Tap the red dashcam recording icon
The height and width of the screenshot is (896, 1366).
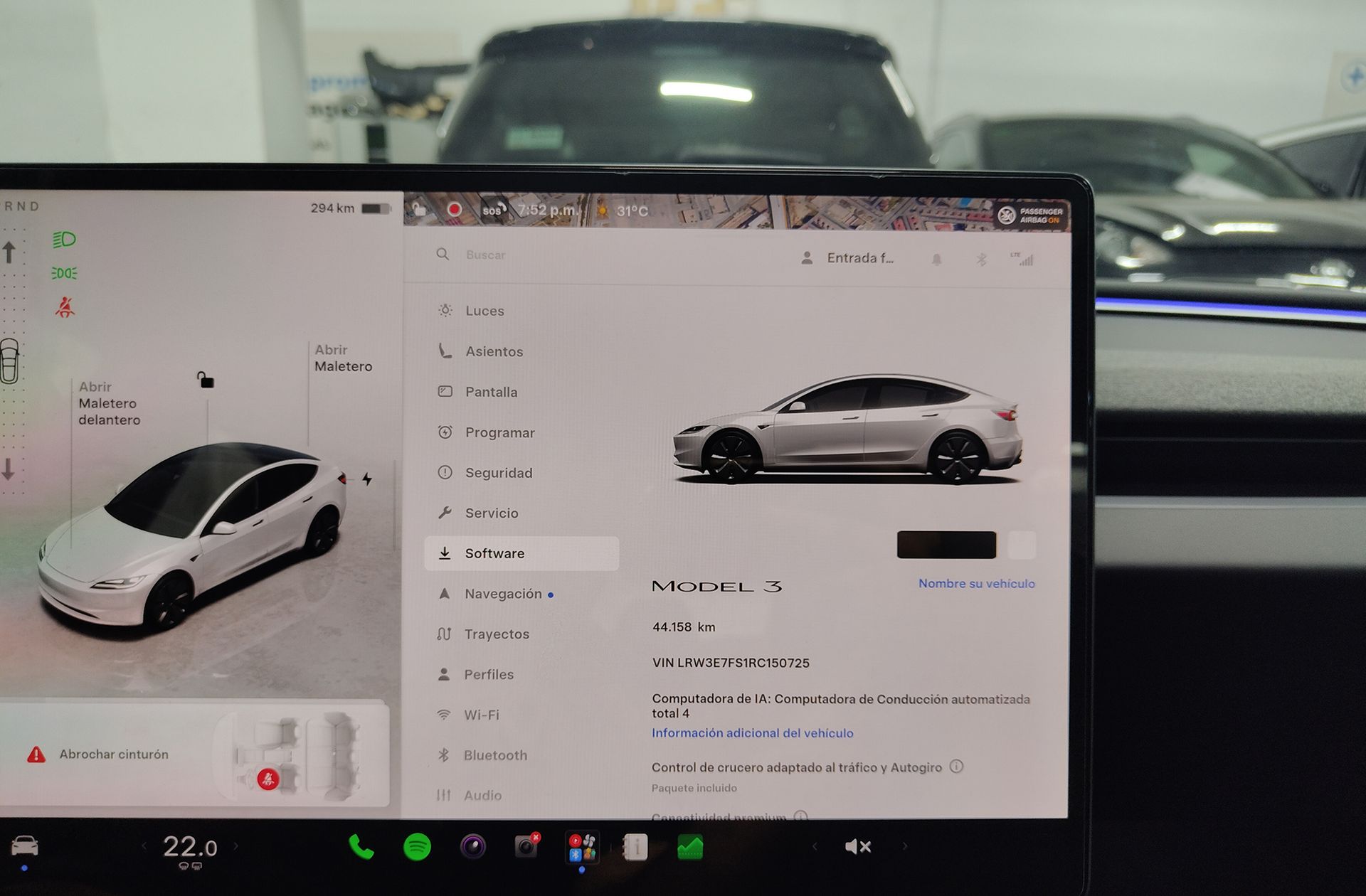point(454,209)
